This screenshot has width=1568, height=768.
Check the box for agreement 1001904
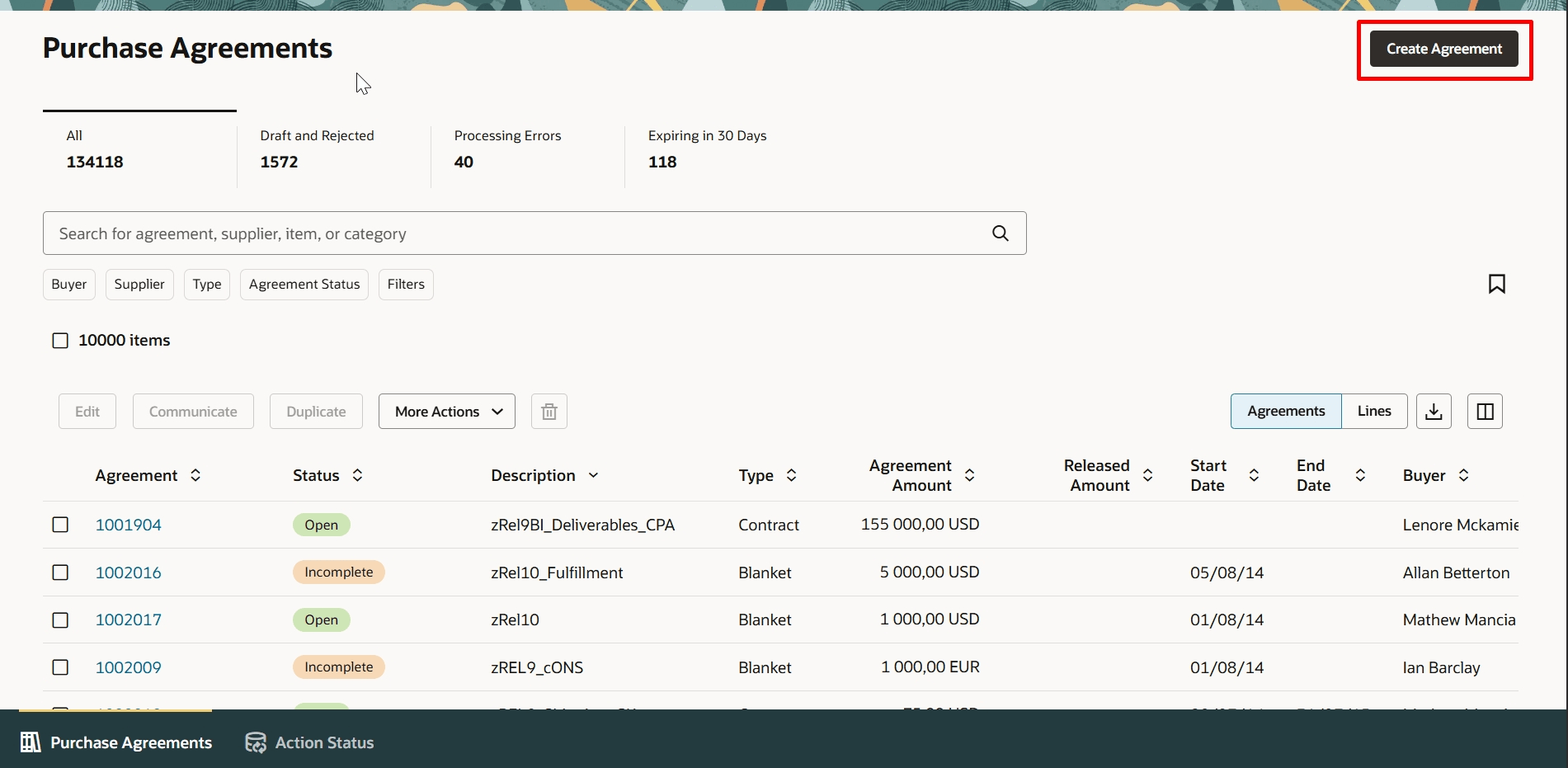tap(60, 525)
